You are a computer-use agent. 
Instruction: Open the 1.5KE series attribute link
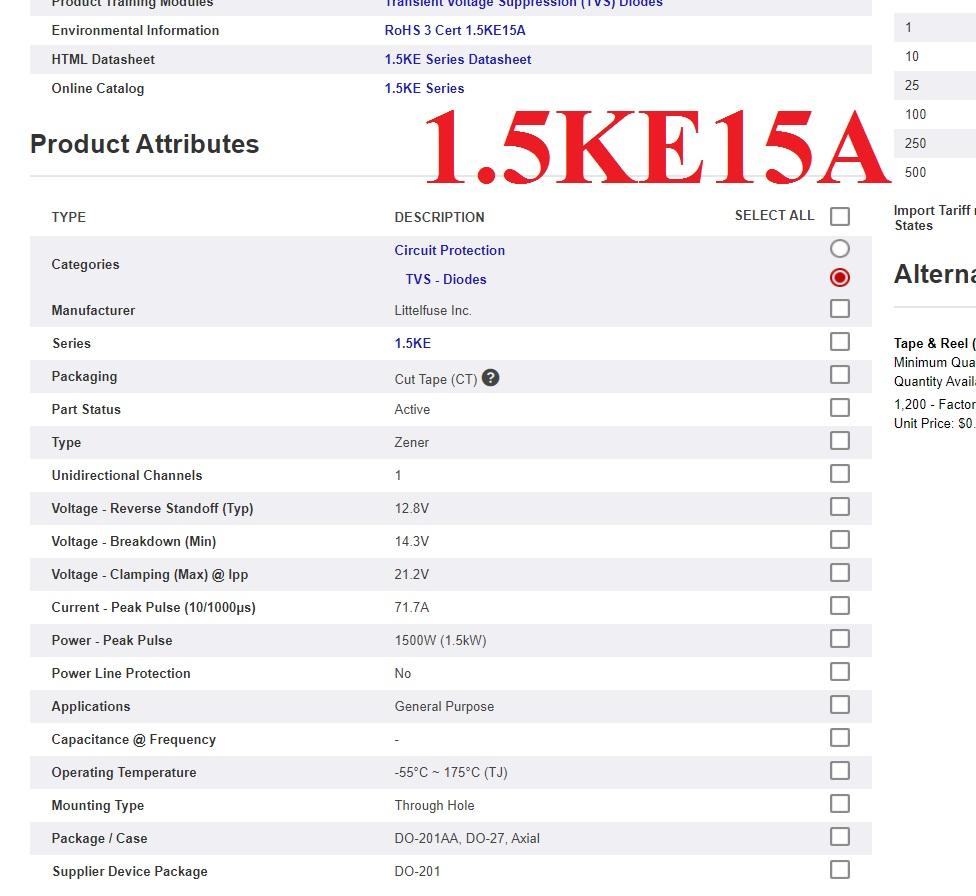pyautogui.click(x=413, y=343)
